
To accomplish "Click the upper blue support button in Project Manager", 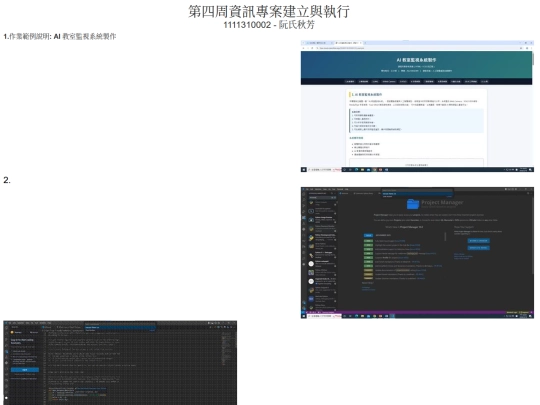I will click(478, 241).
